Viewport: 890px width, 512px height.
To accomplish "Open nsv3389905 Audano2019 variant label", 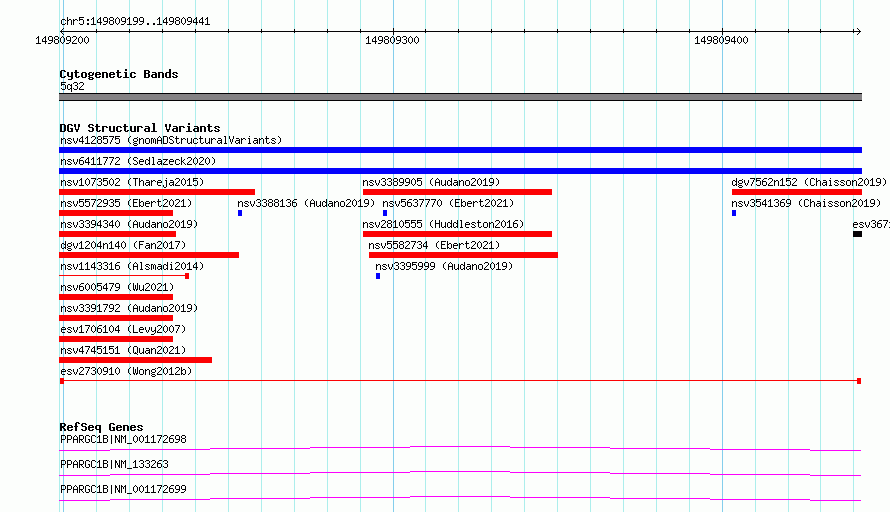I will 431,182.
